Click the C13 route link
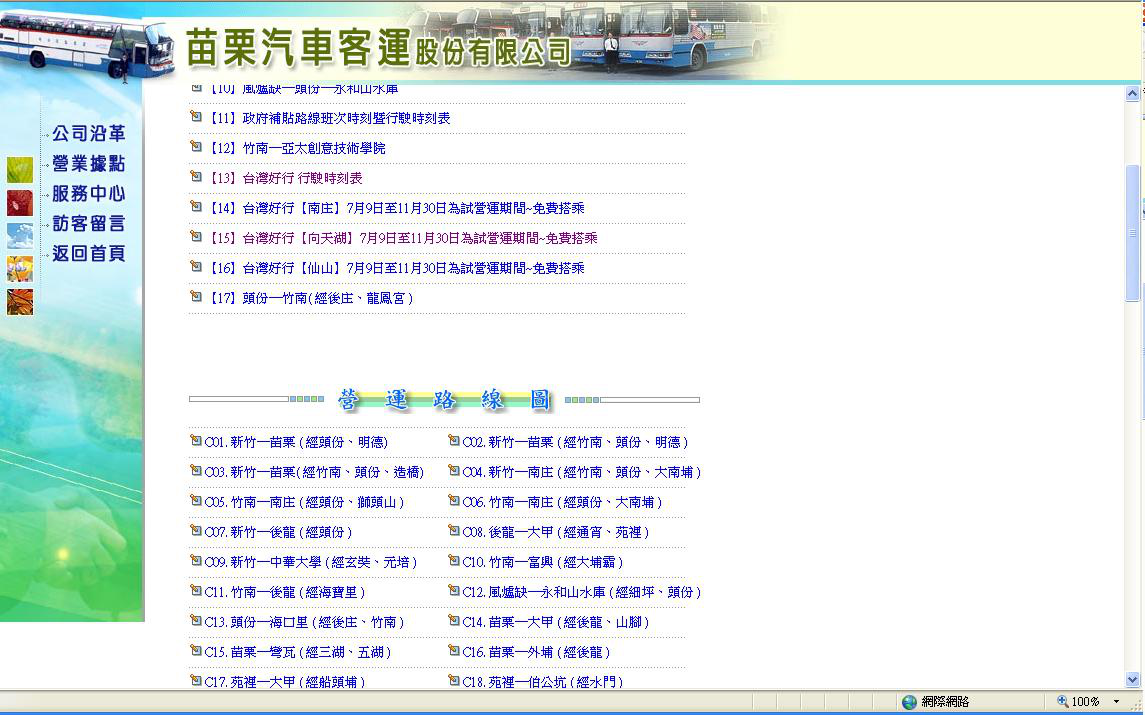The width and height of the screenshot is (1145, 715). click(305, 622)
